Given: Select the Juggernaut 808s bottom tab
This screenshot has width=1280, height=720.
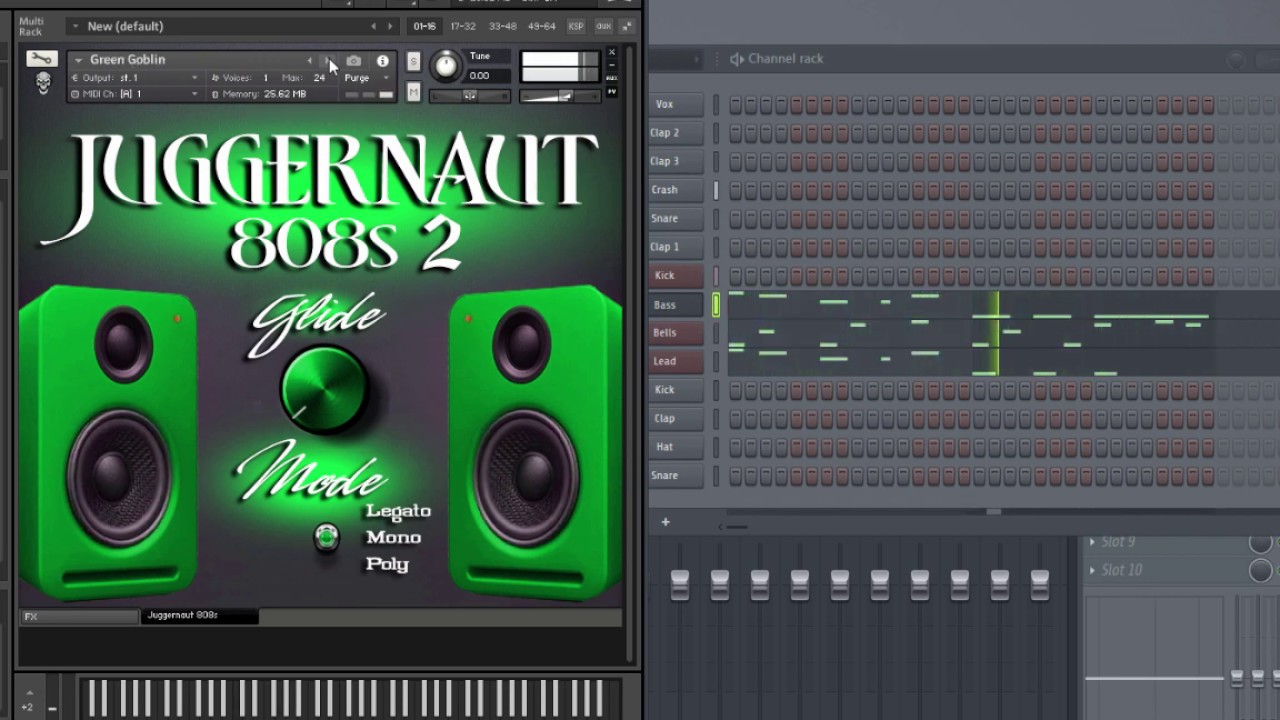Looking at the screenshot, I should point(199,616).
